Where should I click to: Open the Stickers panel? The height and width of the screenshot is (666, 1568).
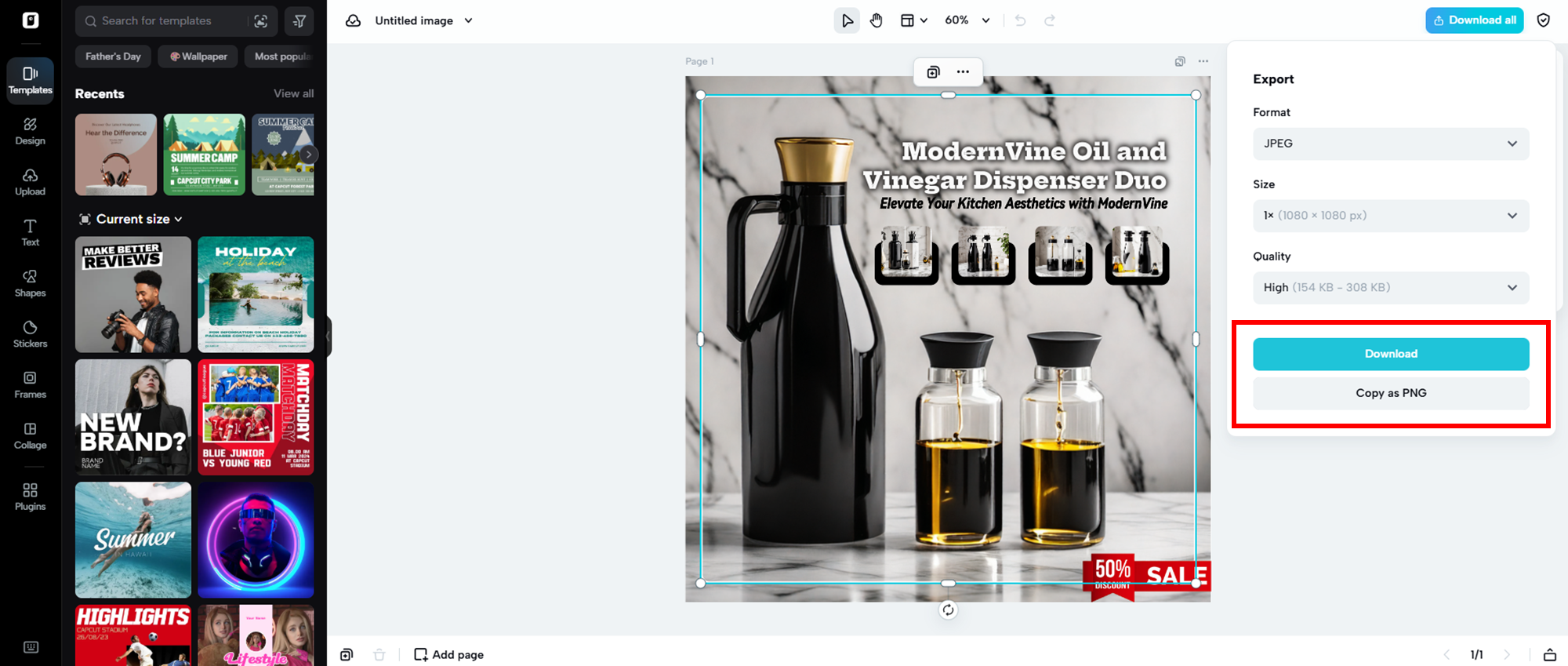(x=30, y=333)
